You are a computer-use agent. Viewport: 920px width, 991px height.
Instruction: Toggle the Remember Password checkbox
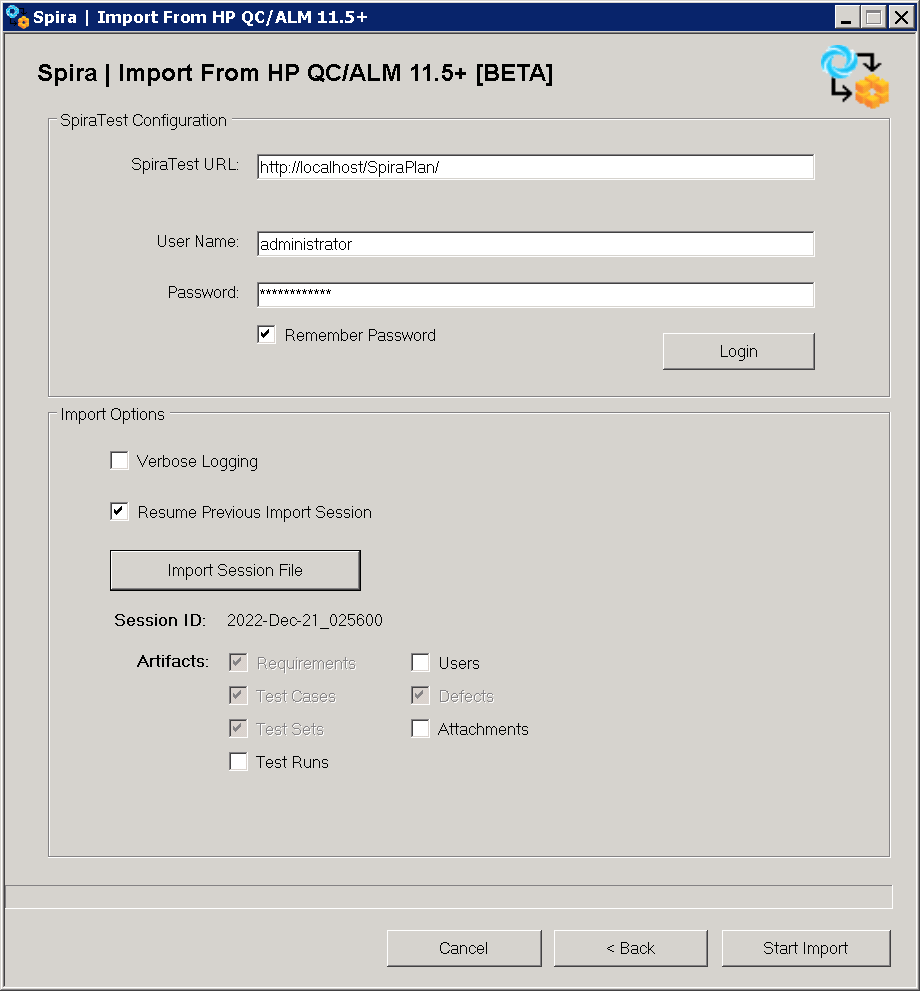(267, 335)
